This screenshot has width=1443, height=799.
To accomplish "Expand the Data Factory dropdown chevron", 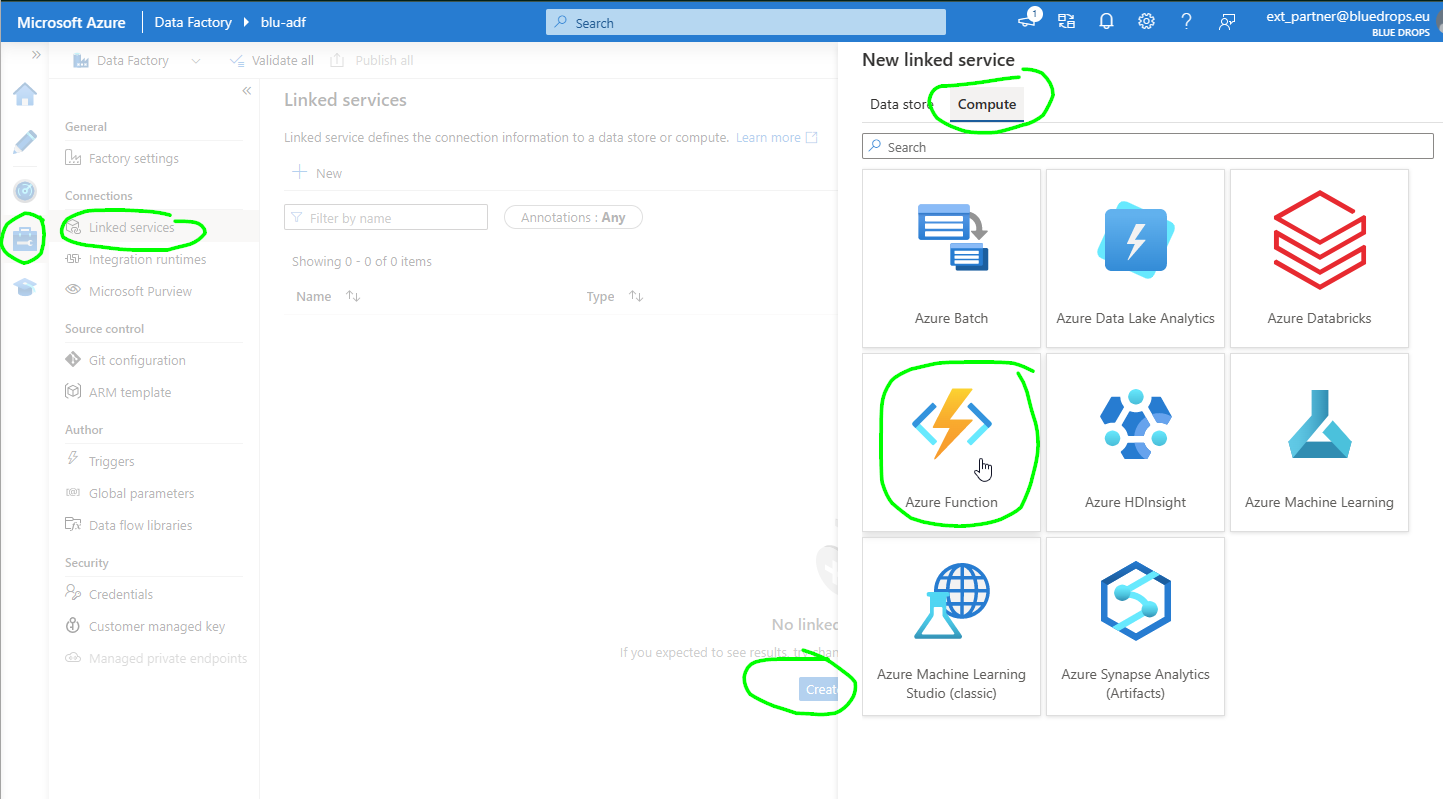I will tap(195, 61).
